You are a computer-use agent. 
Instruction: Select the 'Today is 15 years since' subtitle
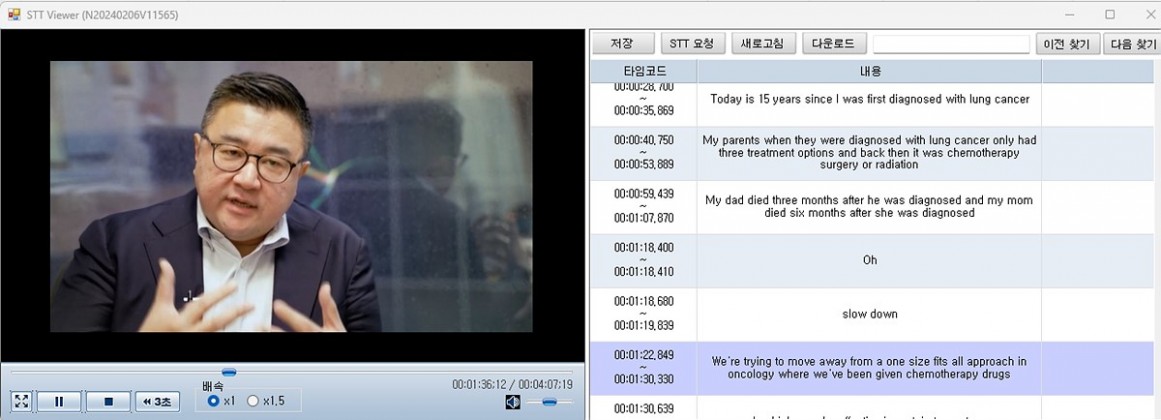tap(869, 99)
